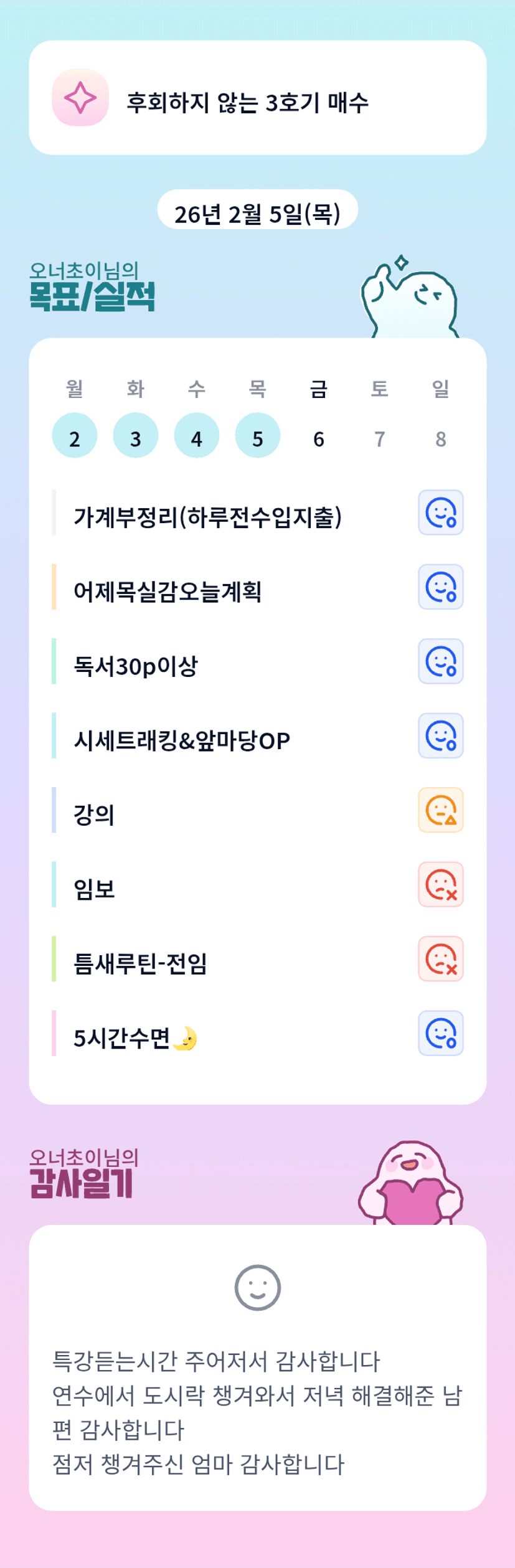Click the pink heart-holding mascot character
Image resolution: width=515 pixels, height=1568 pixels.
(410, 1184)
